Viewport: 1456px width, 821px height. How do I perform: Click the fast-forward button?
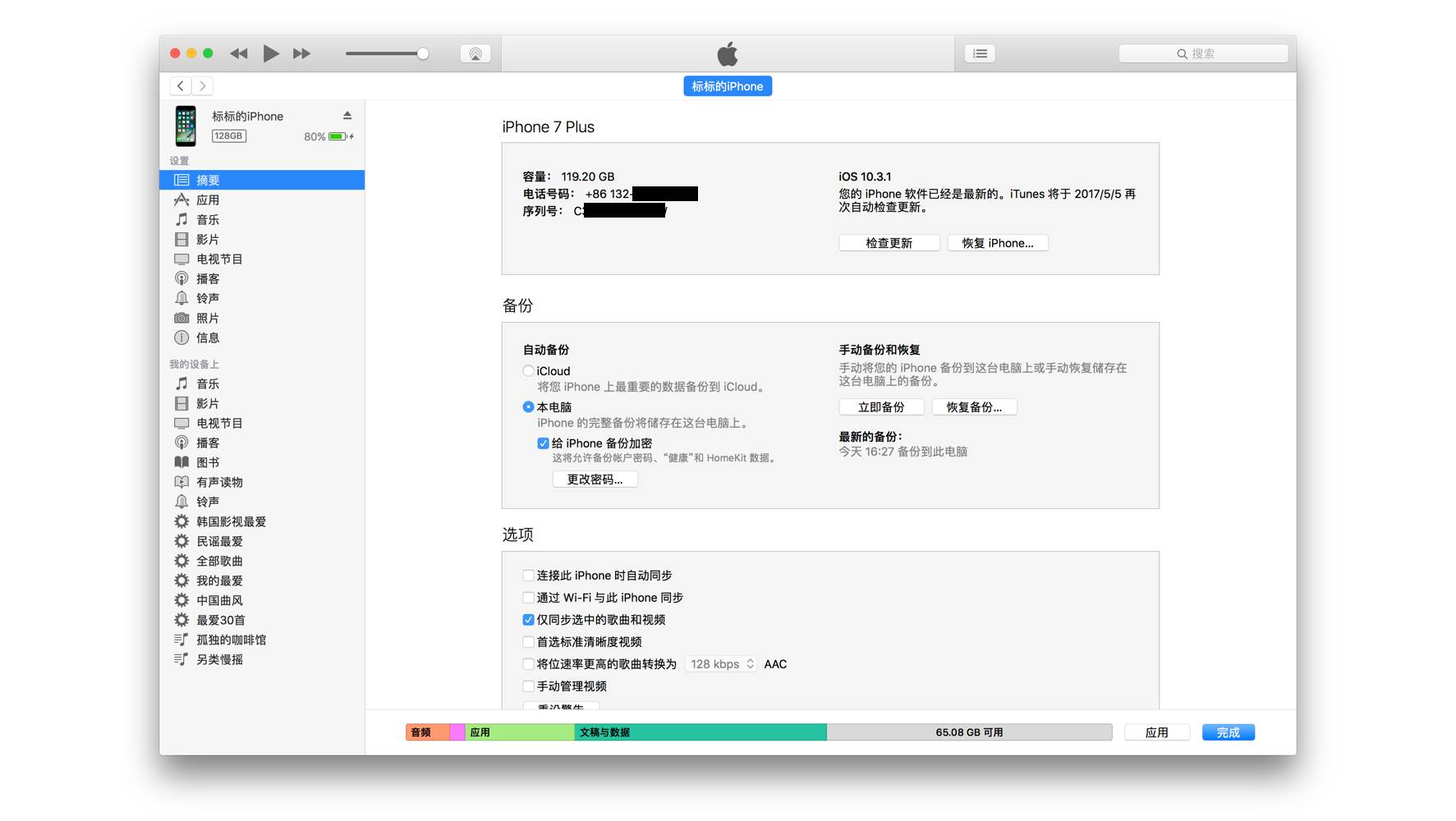pyautogui.click(x=302, y=53)
